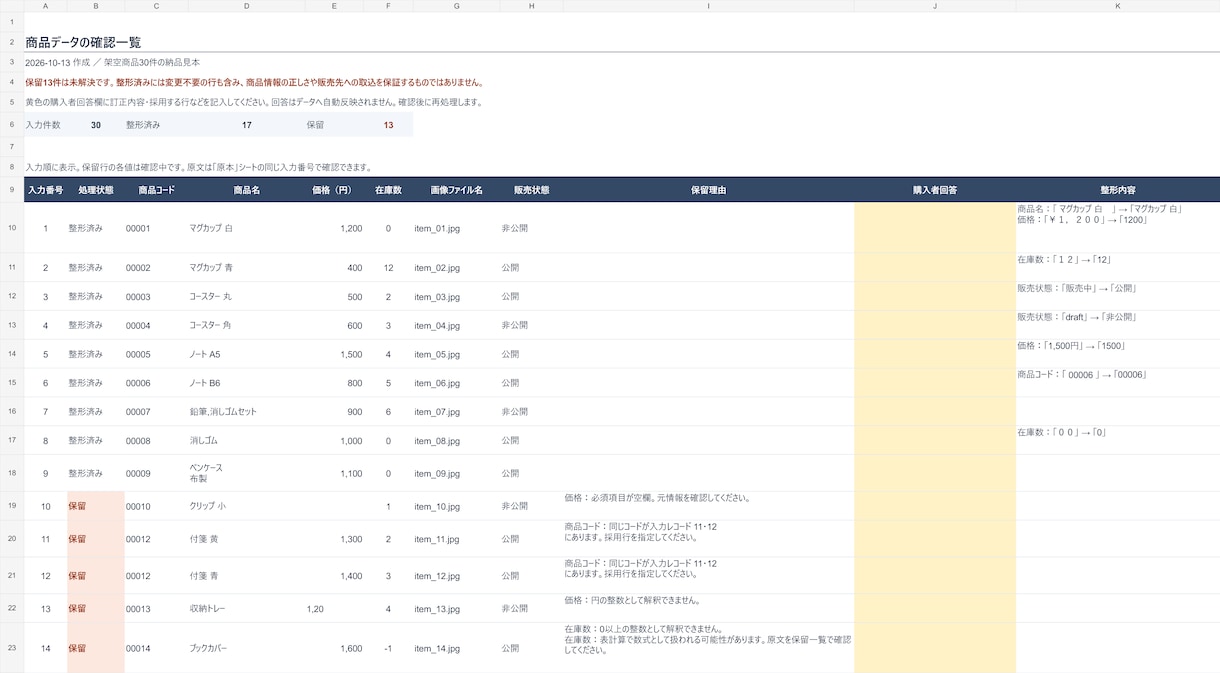Select sheet row header 9
Screen dimensions: 1220x673
click(x=11, y=189)
